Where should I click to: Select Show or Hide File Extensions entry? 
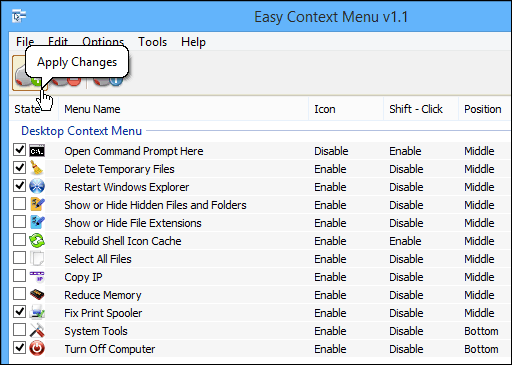coord(133,223)
